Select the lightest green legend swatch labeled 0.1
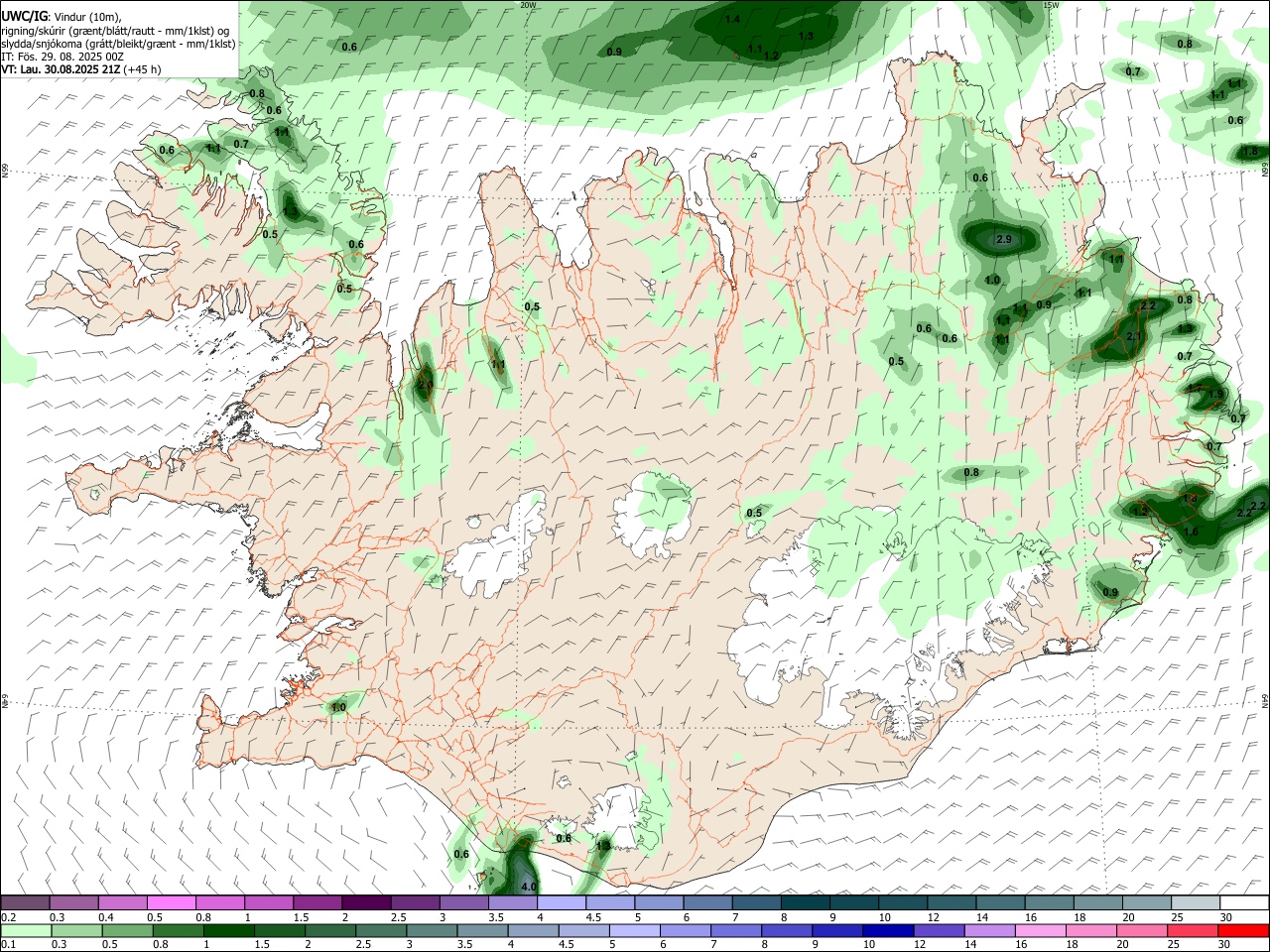This screenshot has height=952, width=1270. point(27,930)
